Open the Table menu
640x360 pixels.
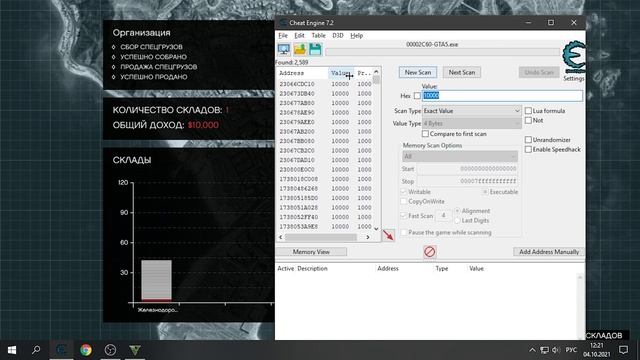click(318, 36)
